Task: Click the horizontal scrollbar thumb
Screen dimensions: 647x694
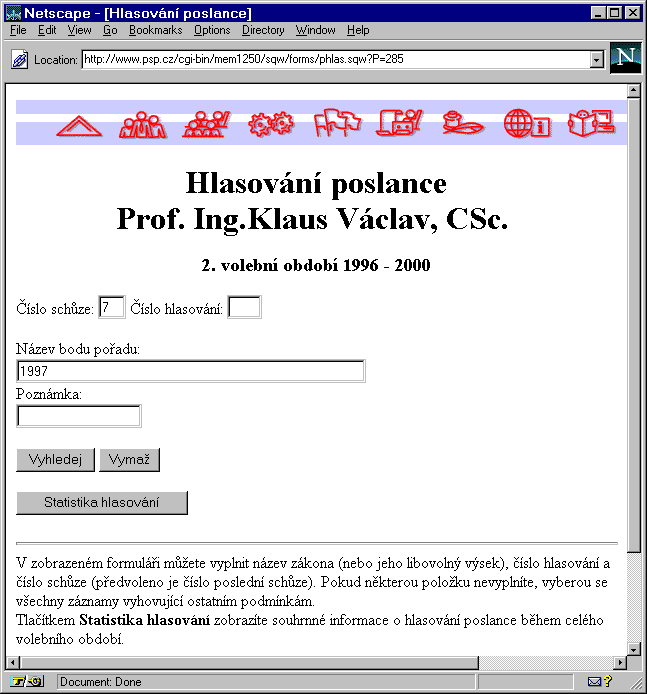Action: point(249,663)
